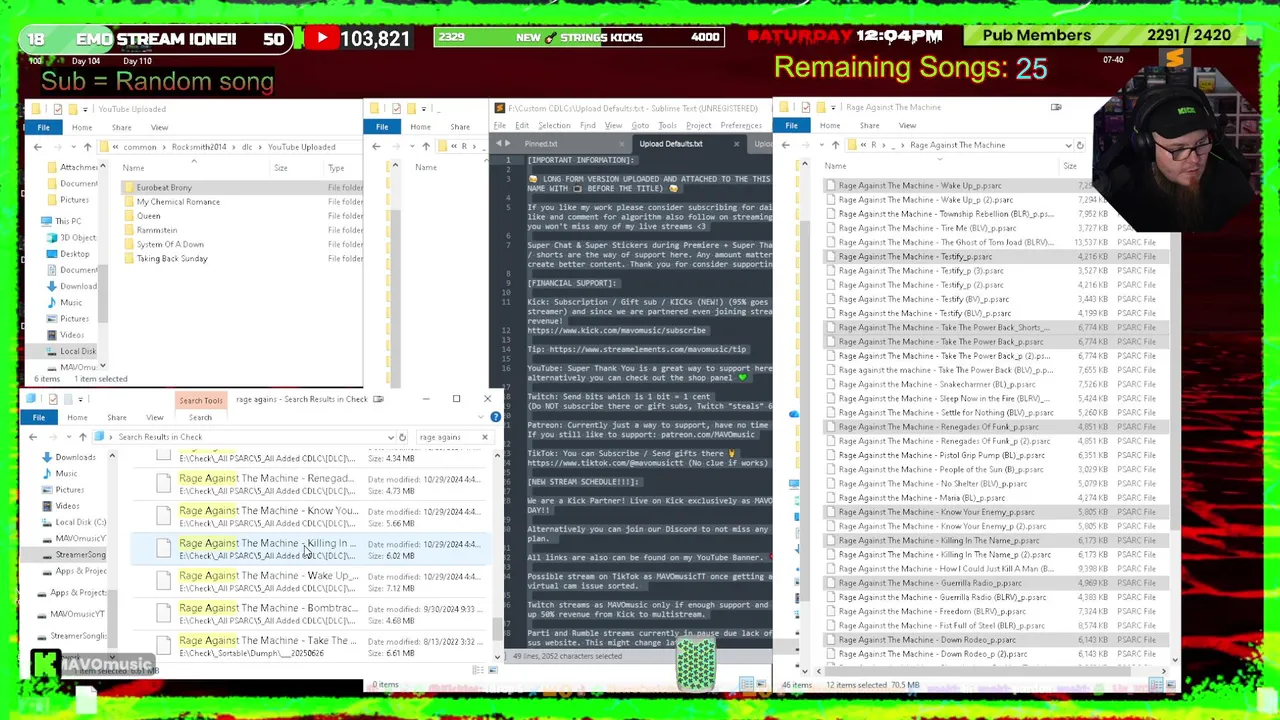Screen dimensions: 1280x720
Task: Open the Rammstein folder
Action: 156,230
